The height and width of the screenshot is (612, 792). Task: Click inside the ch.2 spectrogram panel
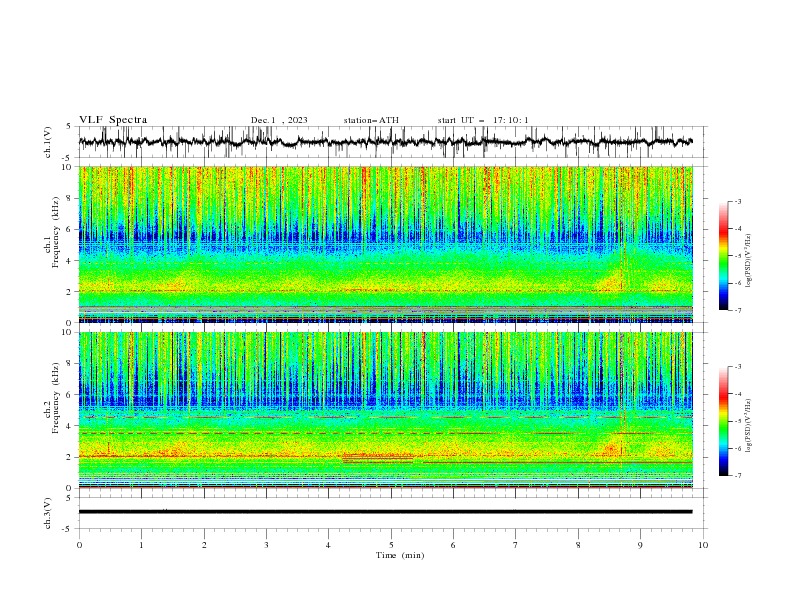tap(385, 410)
